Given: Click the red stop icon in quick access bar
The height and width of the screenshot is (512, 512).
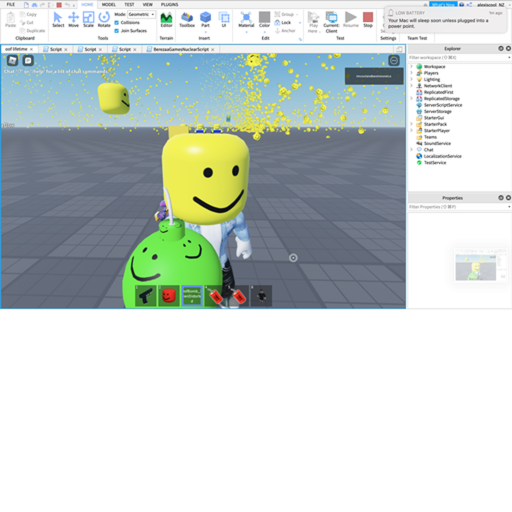Looking at the screenshot, I should click(59, 5).
